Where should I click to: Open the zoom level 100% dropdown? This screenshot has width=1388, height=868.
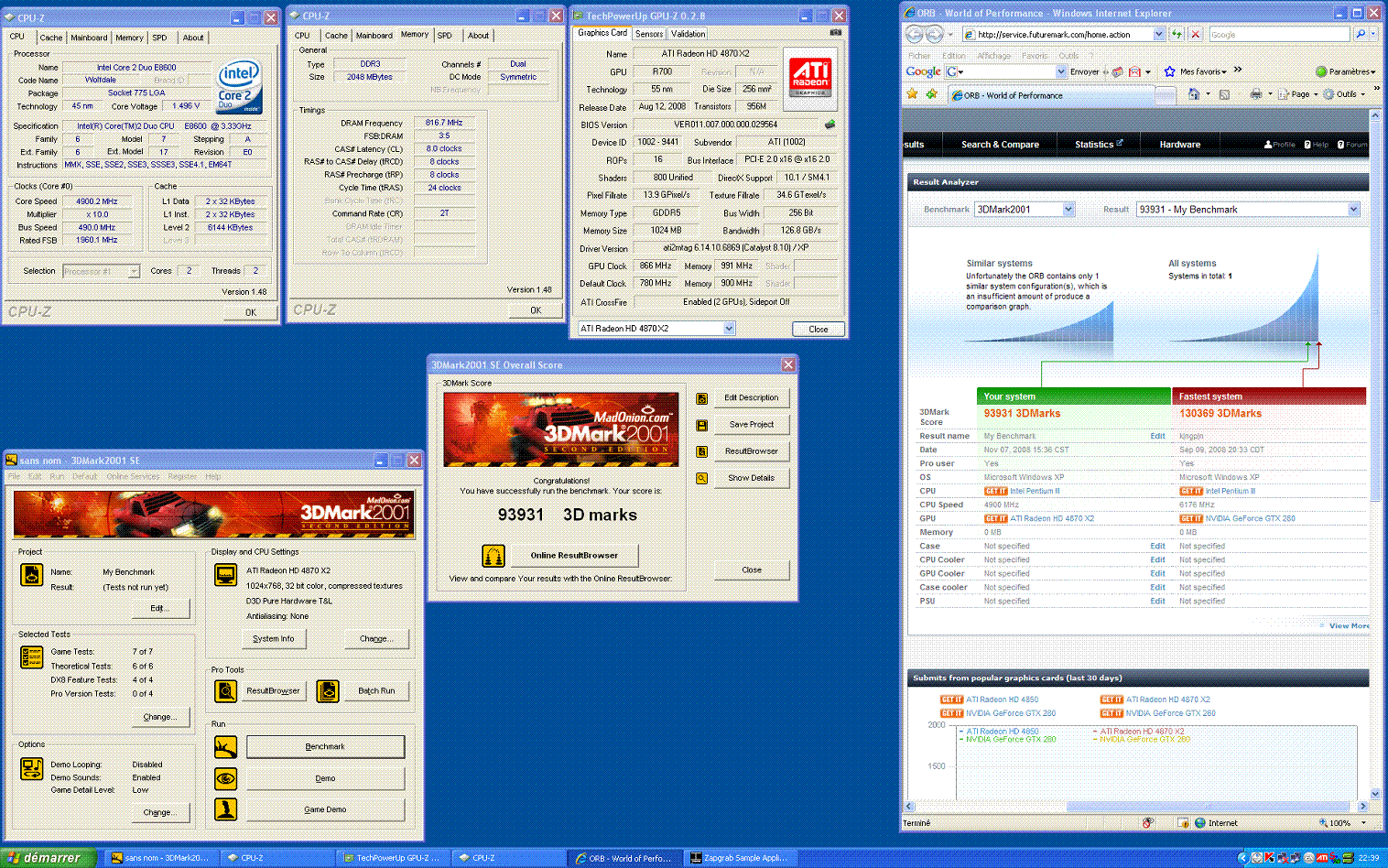(1363, 823)
